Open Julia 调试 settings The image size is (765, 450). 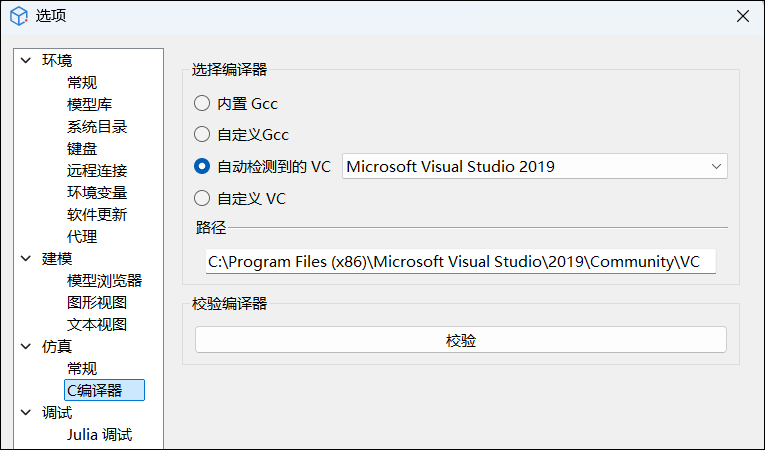(x=99, y=435)
